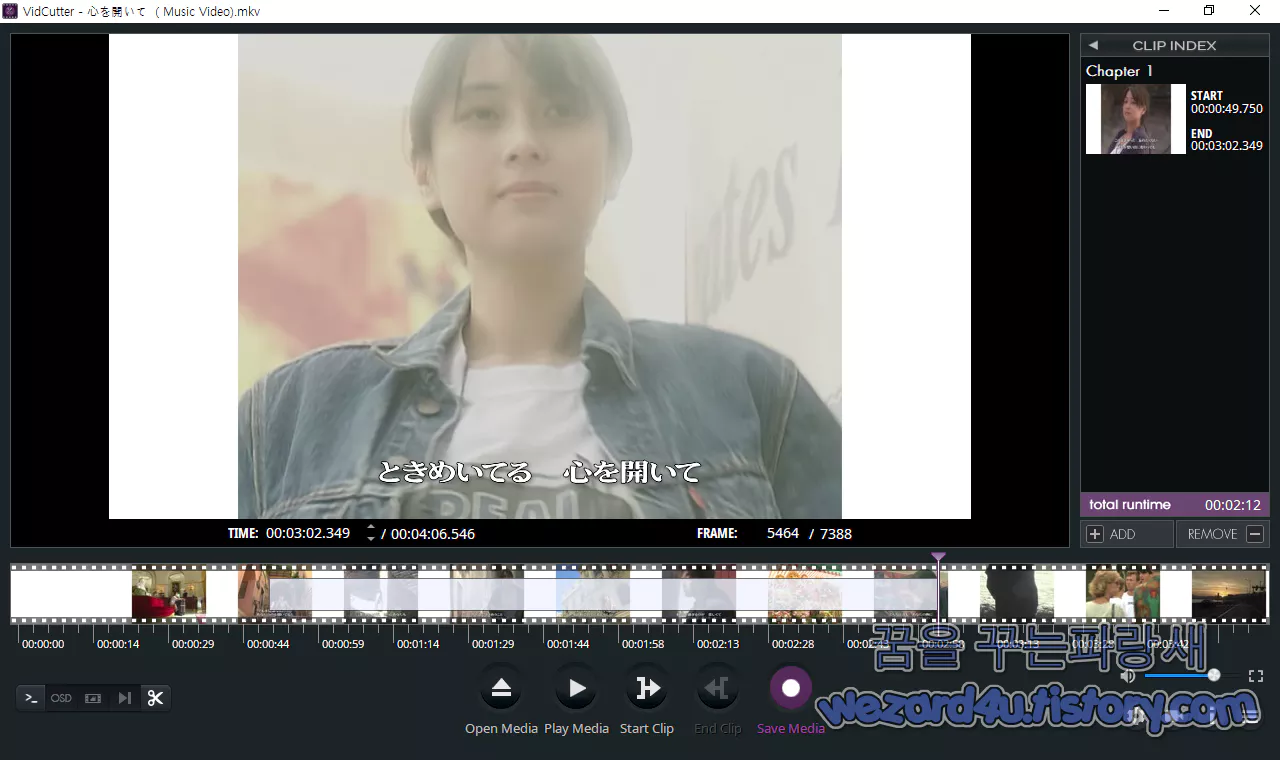Viewport: 1280px width, 760px height.
Task: Minimize the VidCutter window
Action: tap(1164, 11)
